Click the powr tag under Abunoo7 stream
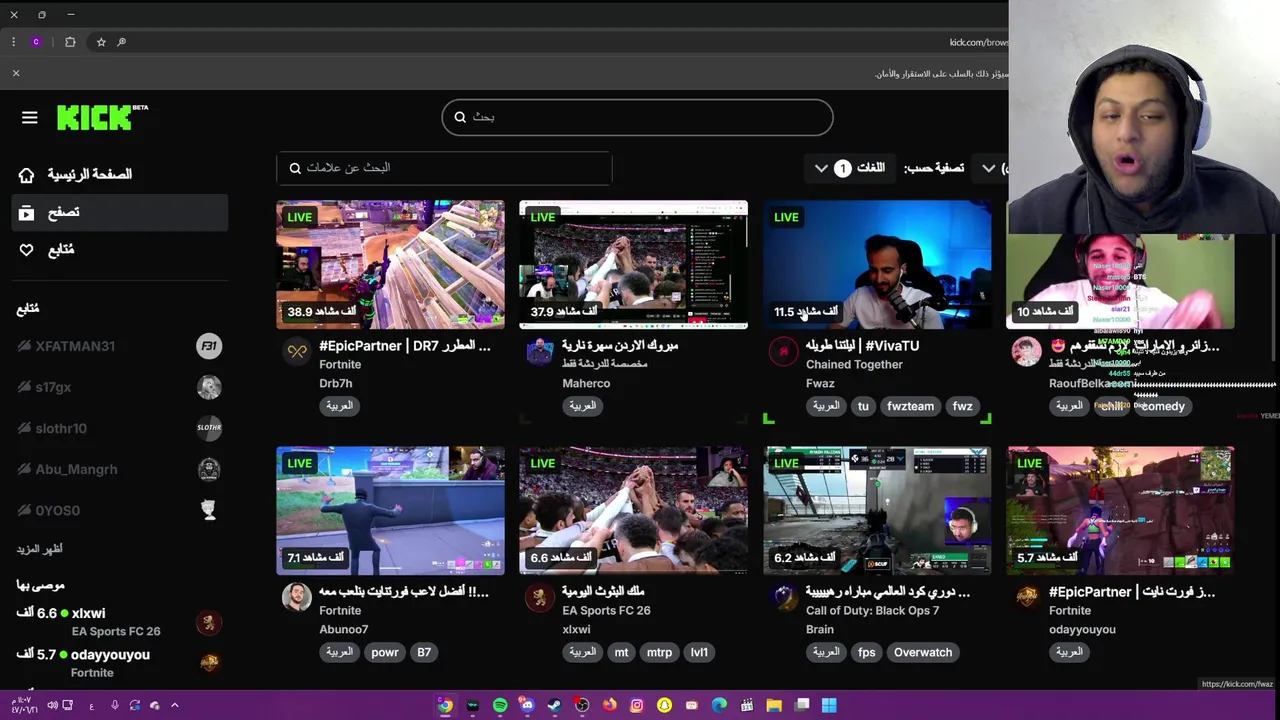Image resolution: width=1280 pixels, height=720 pixels. pos(385,652)
